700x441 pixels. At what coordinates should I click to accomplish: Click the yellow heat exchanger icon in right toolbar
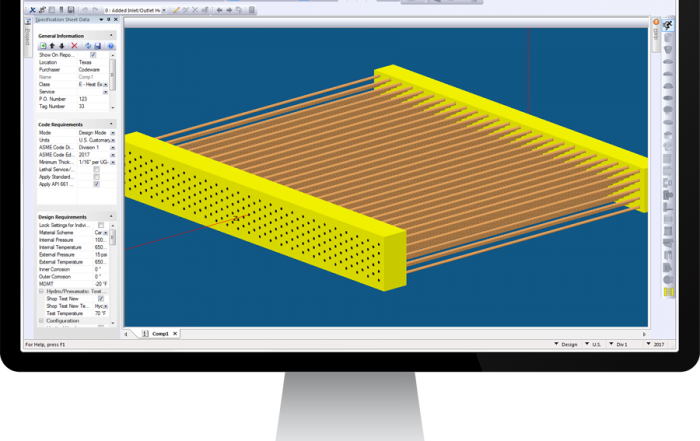669,292
